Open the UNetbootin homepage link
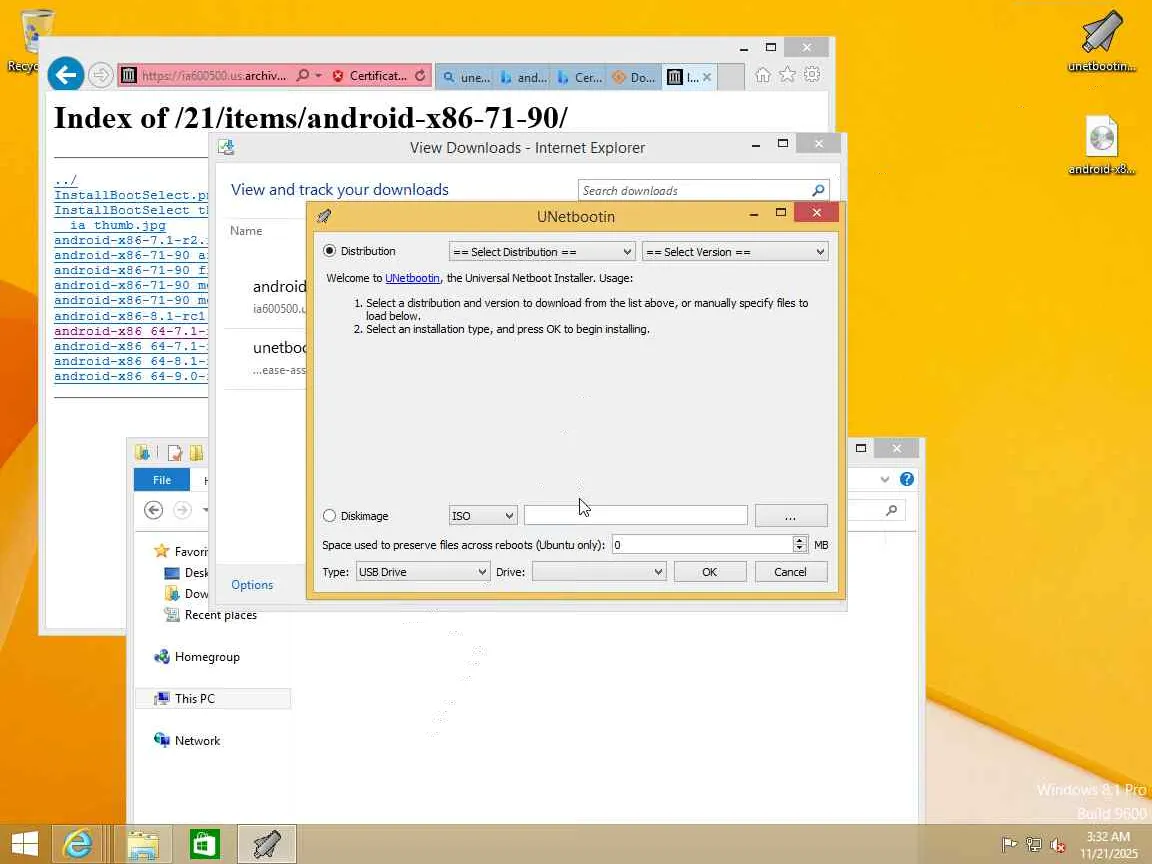The height and width of the screenshot is (864, 1152). click(x=412, y=278)
